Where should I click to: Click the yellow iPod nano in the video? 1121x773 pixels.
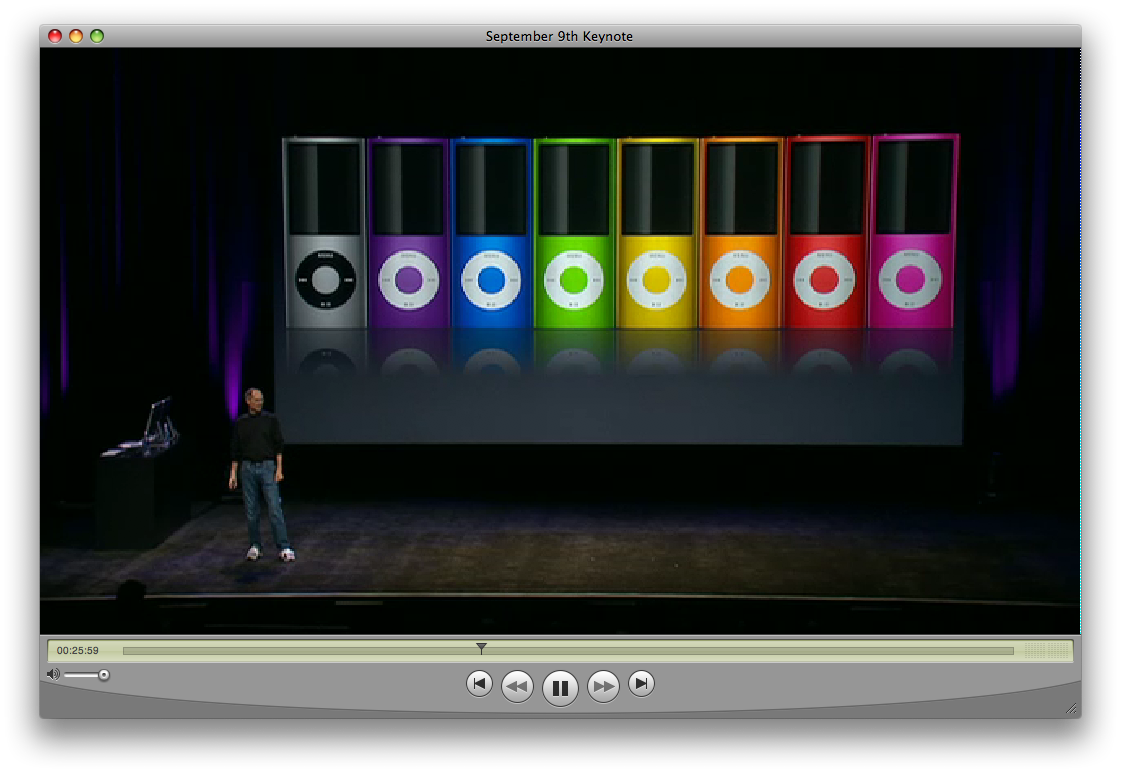tap(657, 233)
